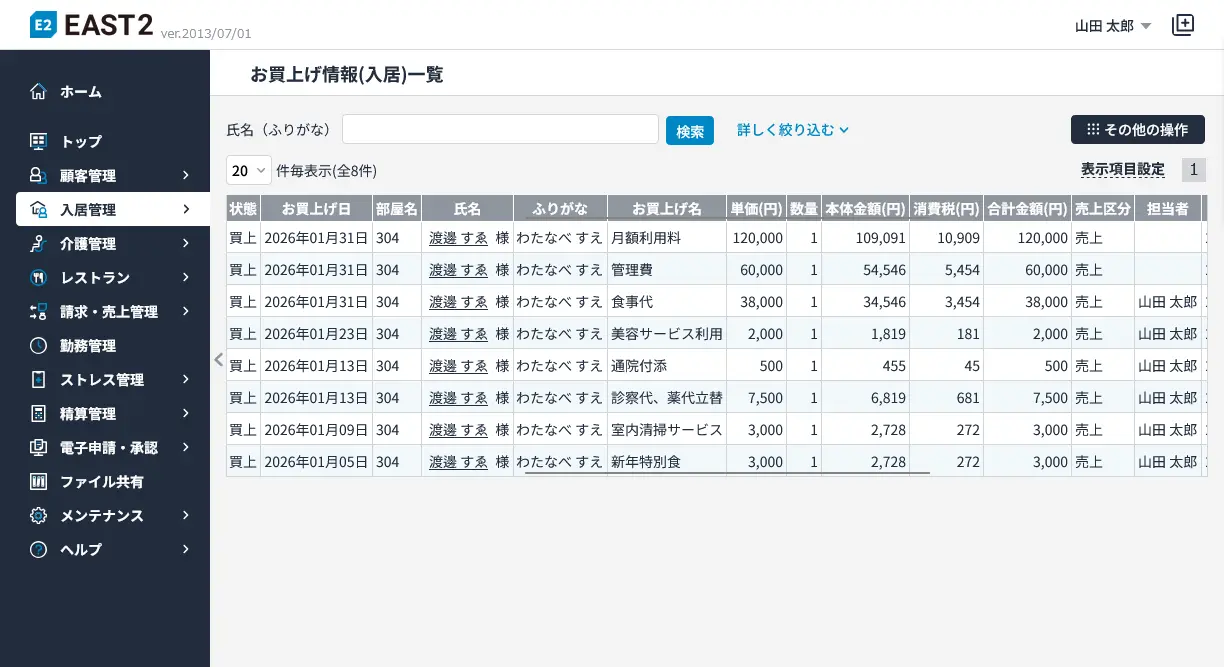The image size is (1224, 667).
Task: Select メンテナンス menu item
Action: [x=101, y=516]
